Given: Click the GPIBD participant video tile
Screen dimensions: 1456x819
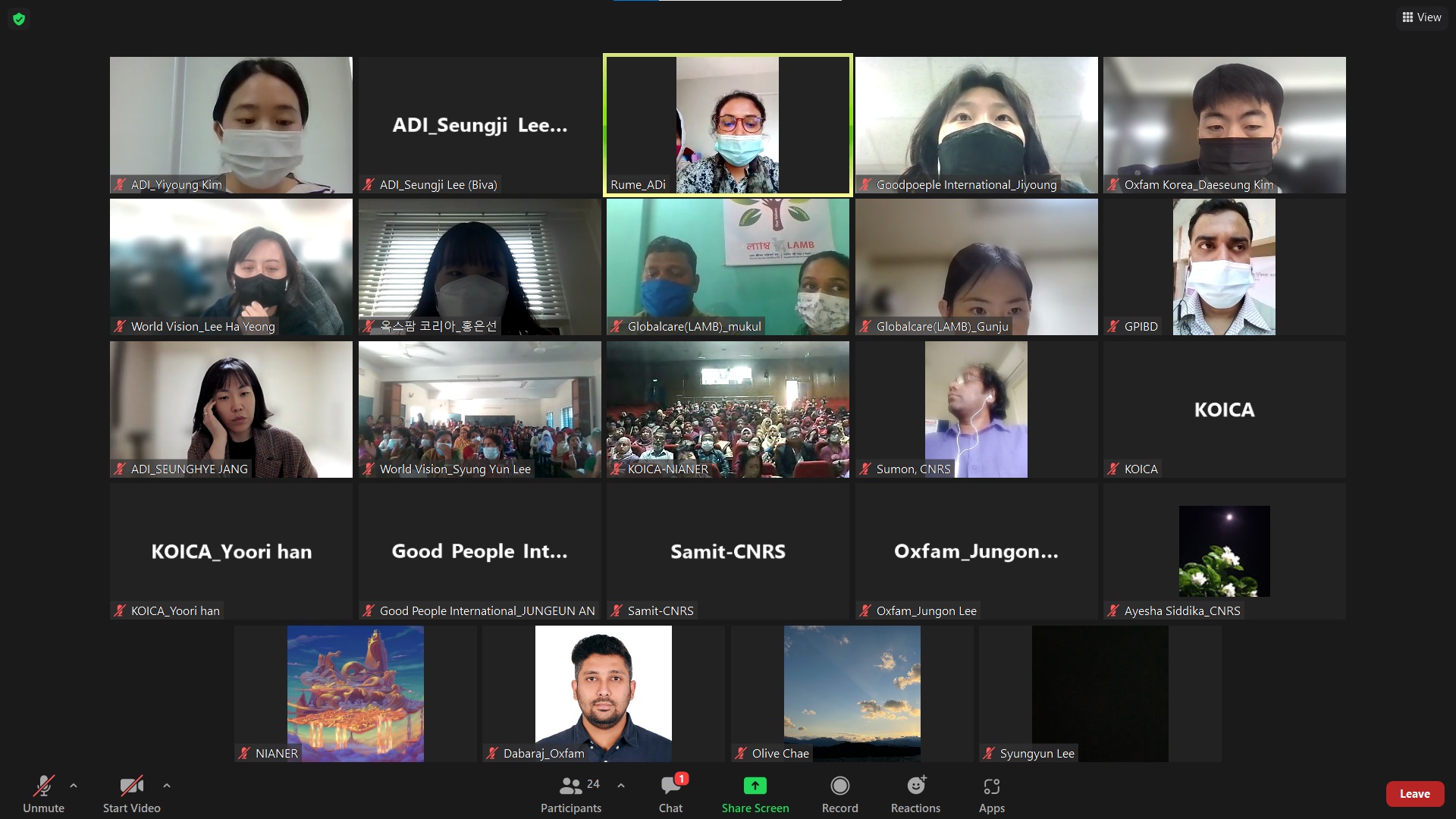Looking at the screenshot, I should click(x=1224, y=267).
